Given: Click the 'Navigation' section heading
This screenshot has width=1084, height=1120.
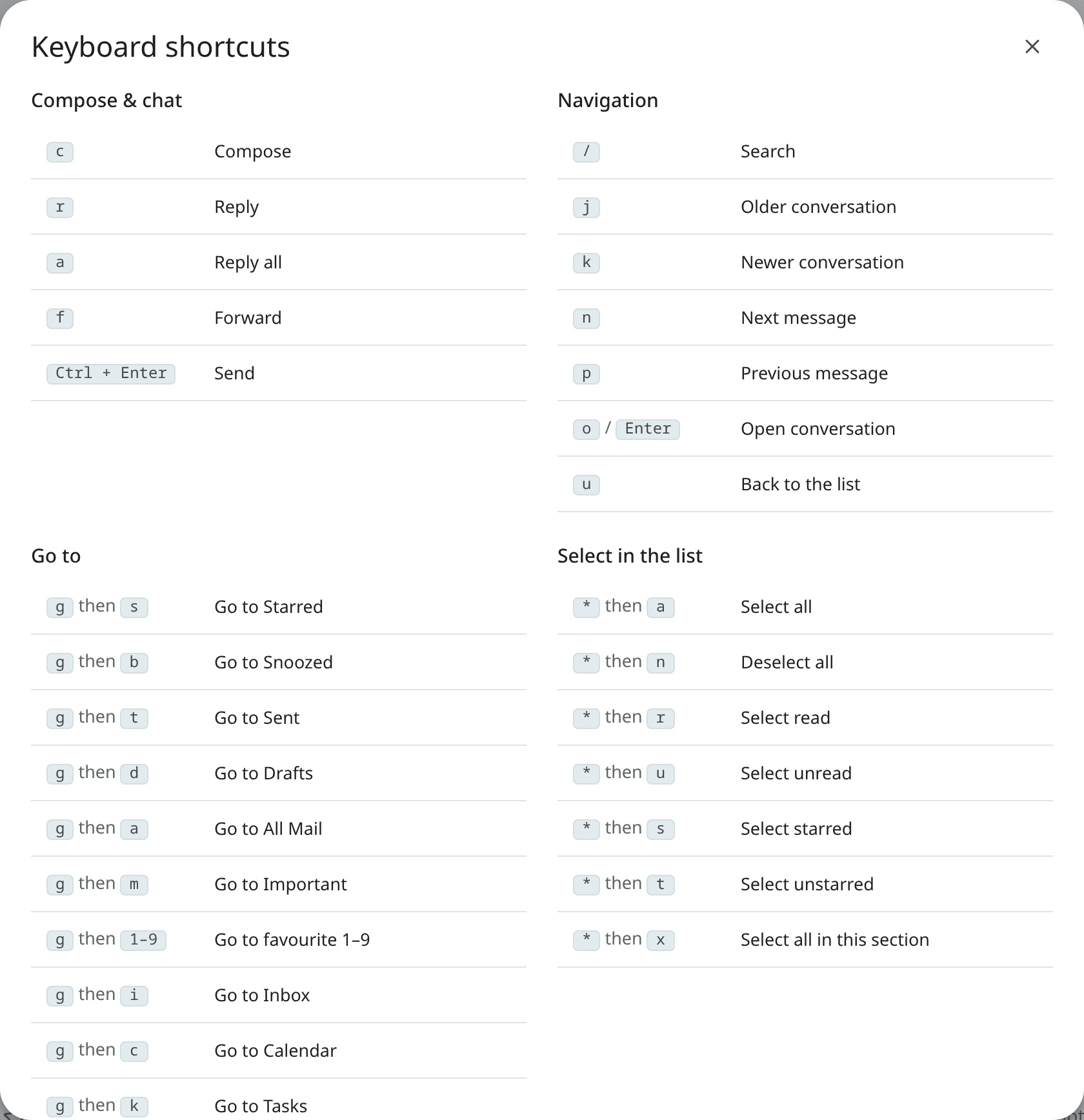Looking at the screenshot, I should [608, 101].
